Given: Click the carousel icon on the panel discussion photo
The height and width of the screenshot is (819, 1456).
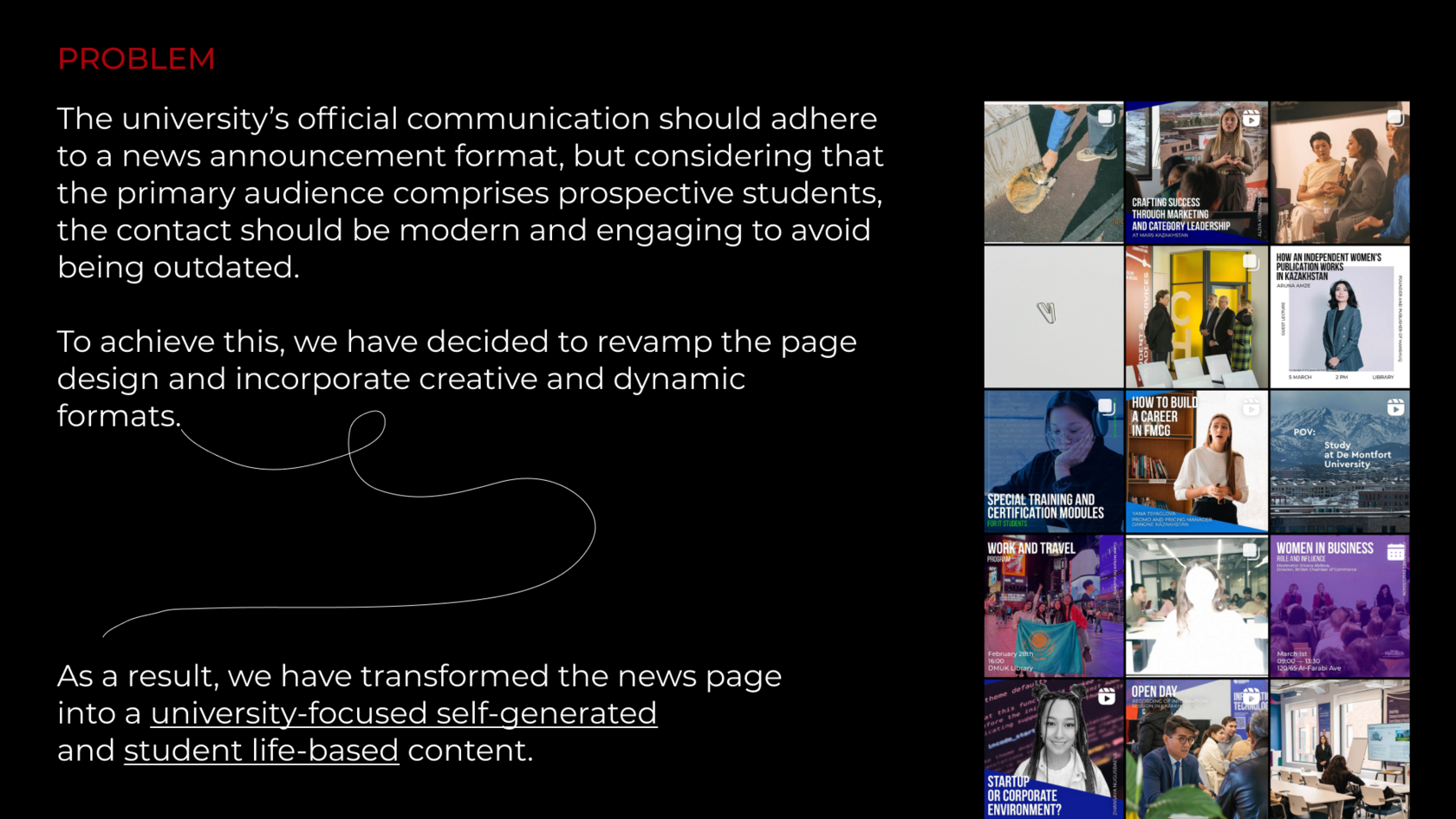Looking at the screenshot, I should point(1394,117).
